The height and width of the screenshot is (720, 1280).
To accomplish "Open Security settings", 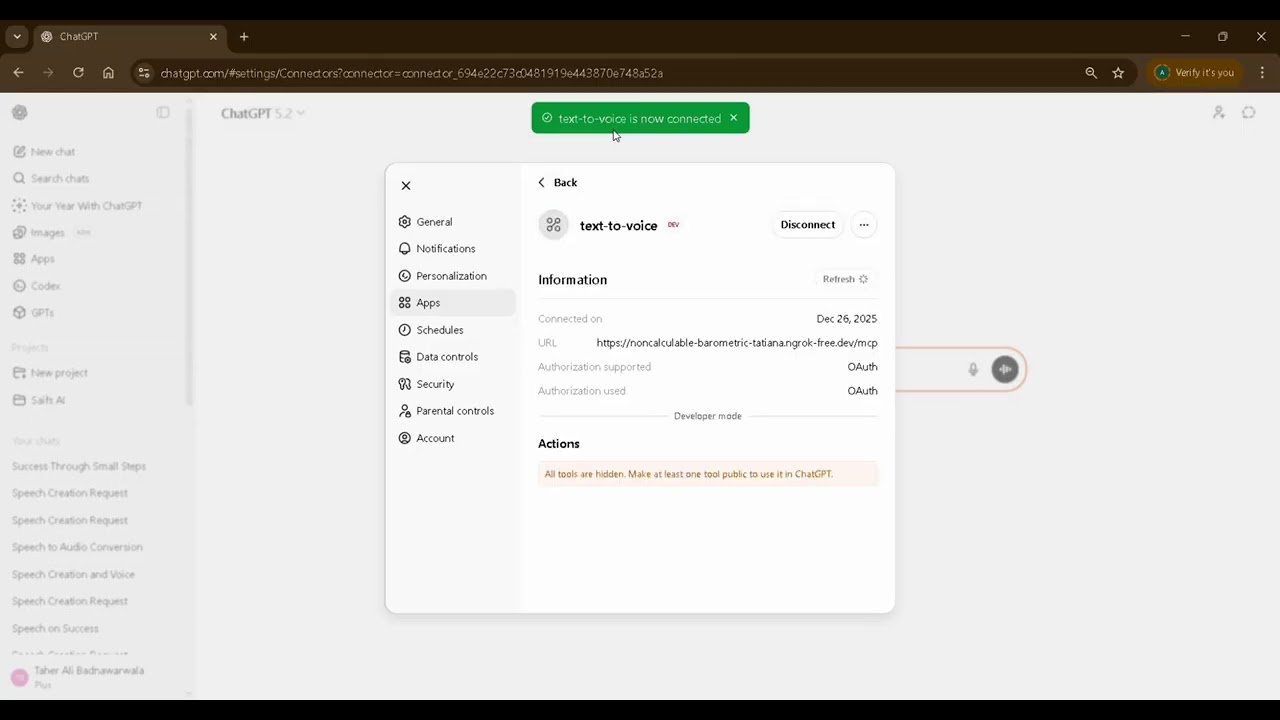I will coord(453,384).
